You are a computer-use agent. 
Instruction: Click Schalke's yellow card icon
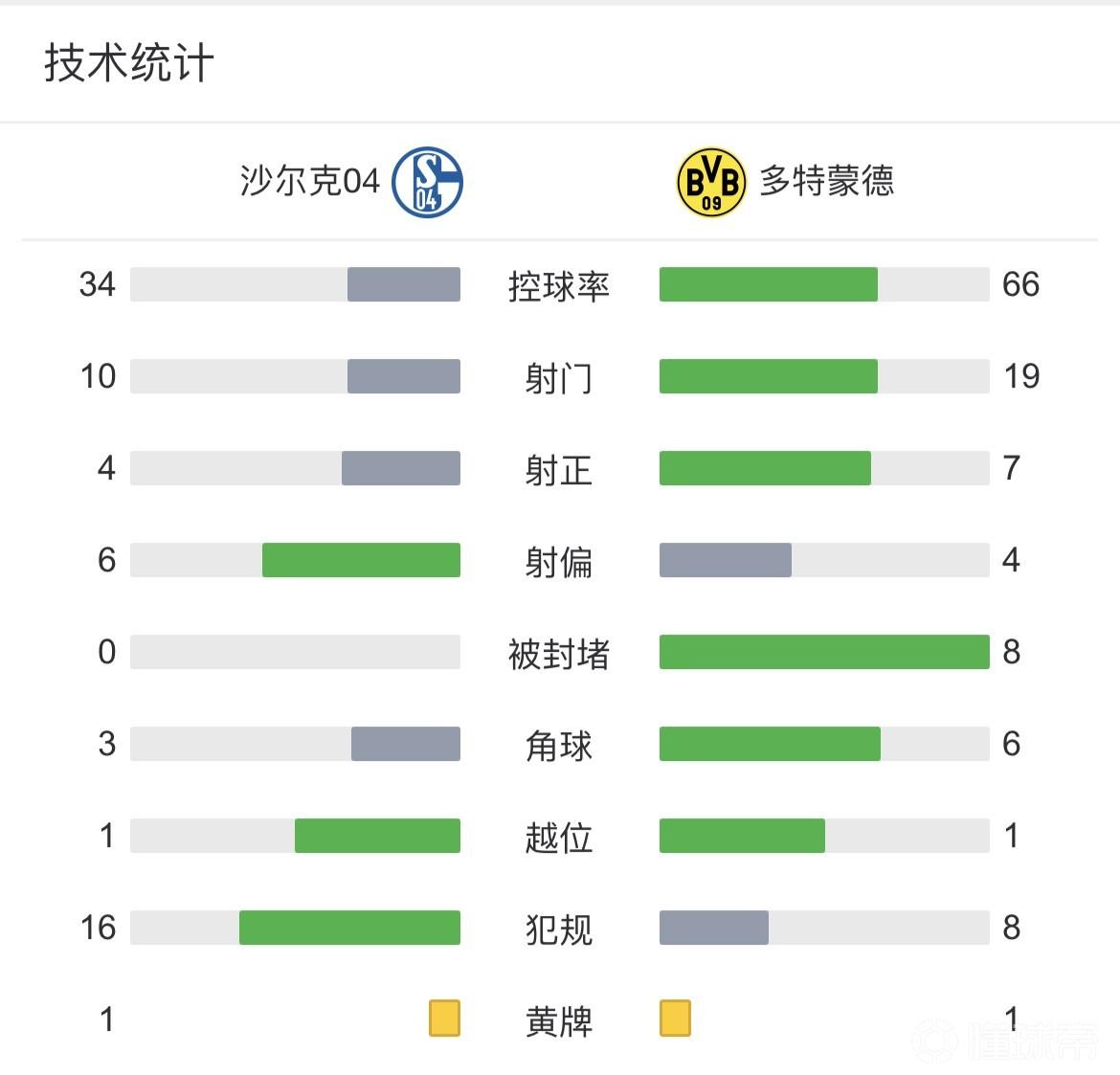[444, 1019]
